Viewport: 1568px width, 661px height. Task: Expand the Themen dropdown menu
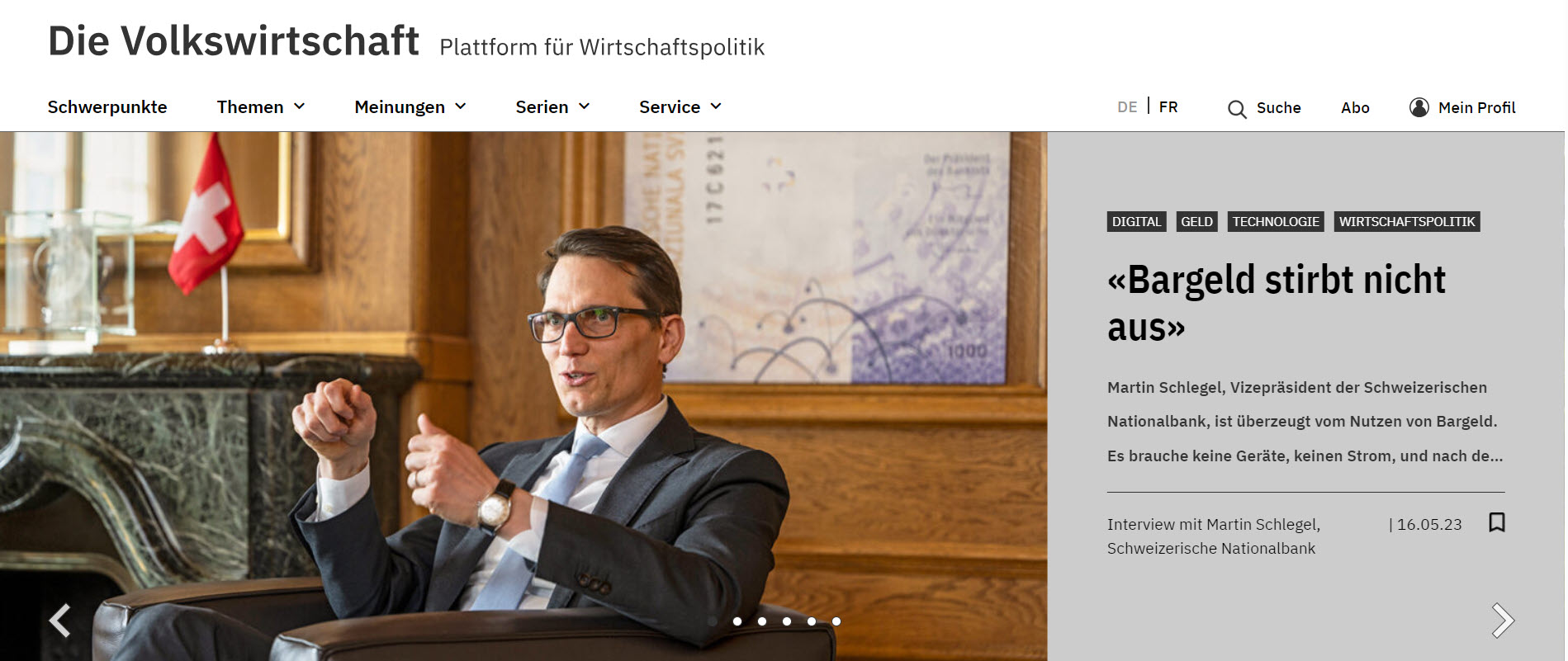click(x=261, y=107)
